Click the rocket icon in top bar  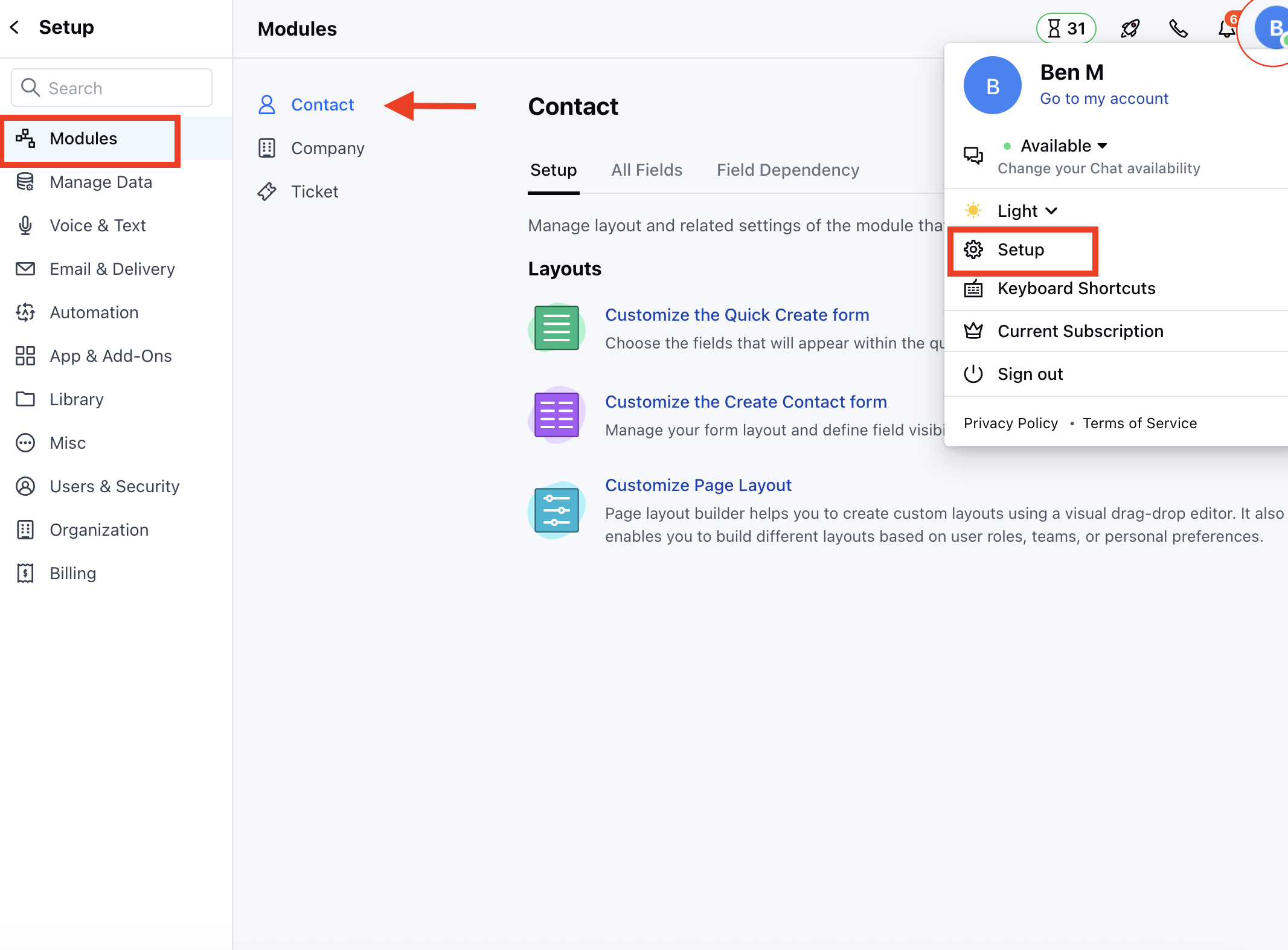tap(1130, 28)
